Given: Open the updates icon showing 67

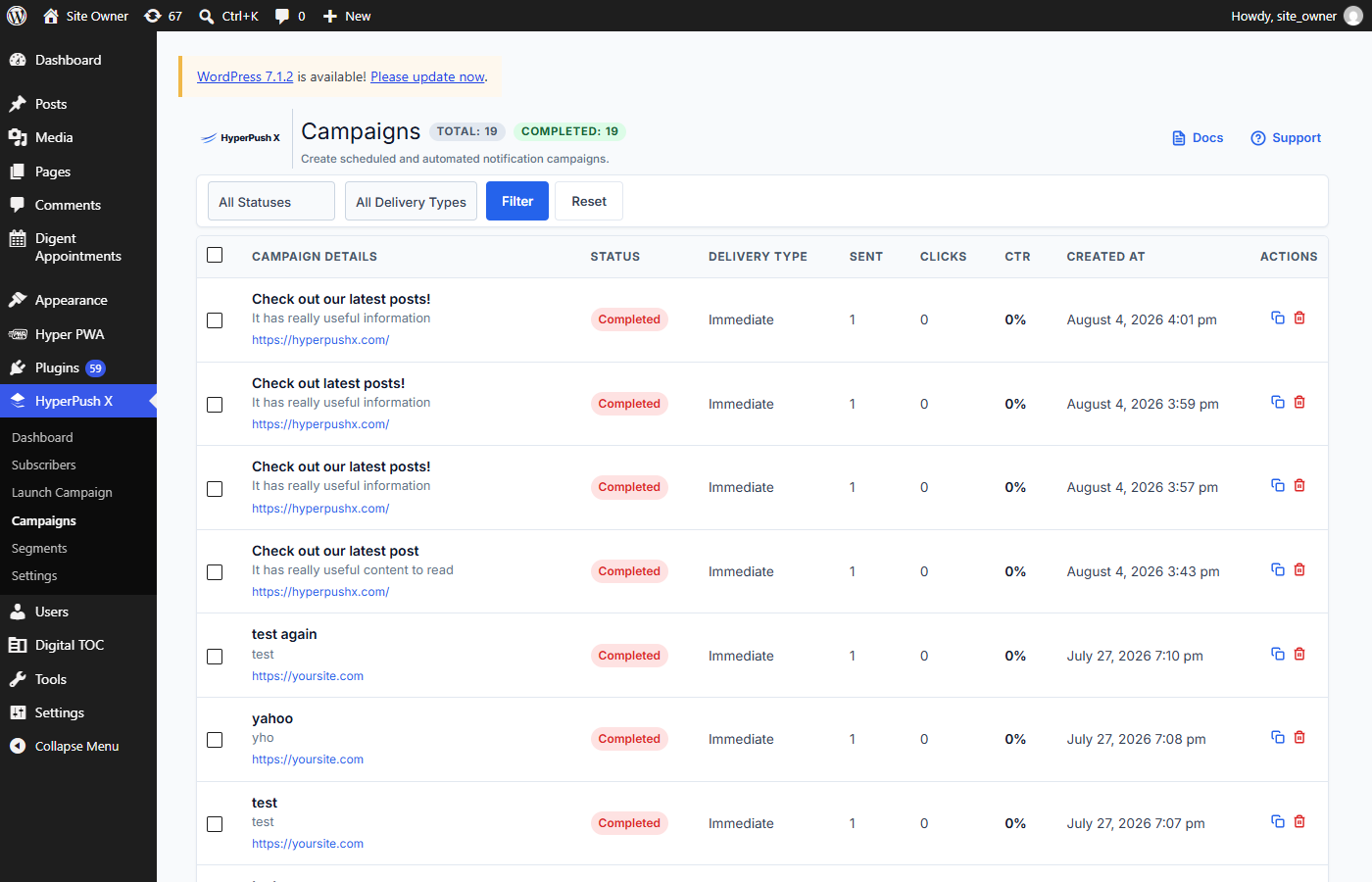Looking at the screenshot, I should 163,16.
